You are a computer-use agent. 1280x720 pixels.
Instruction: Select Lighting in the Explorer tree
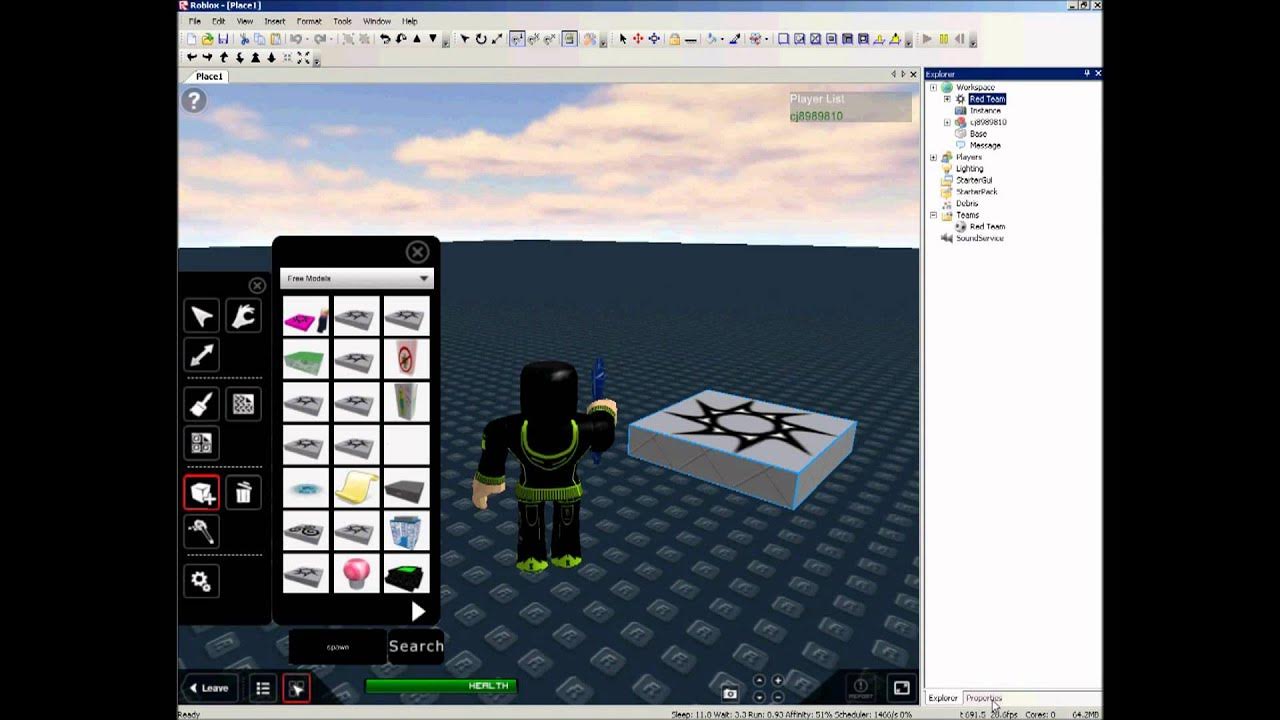969,169
